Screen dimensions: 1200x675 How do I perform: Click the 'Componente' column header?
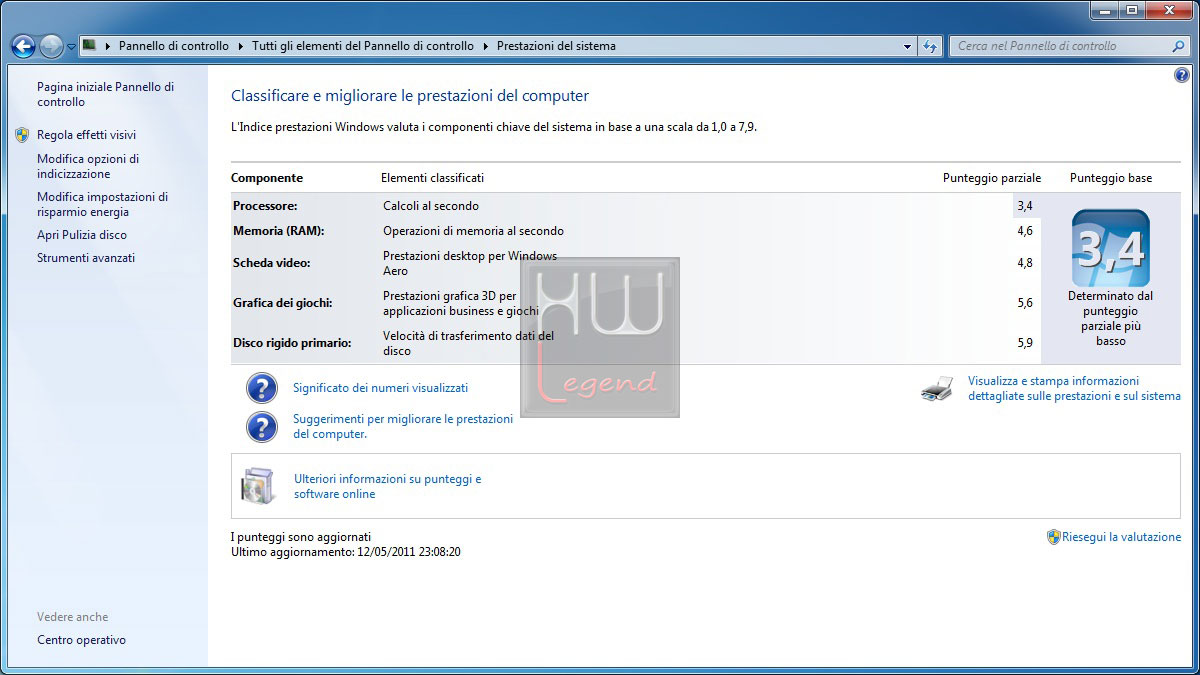(x=267, y=178)
